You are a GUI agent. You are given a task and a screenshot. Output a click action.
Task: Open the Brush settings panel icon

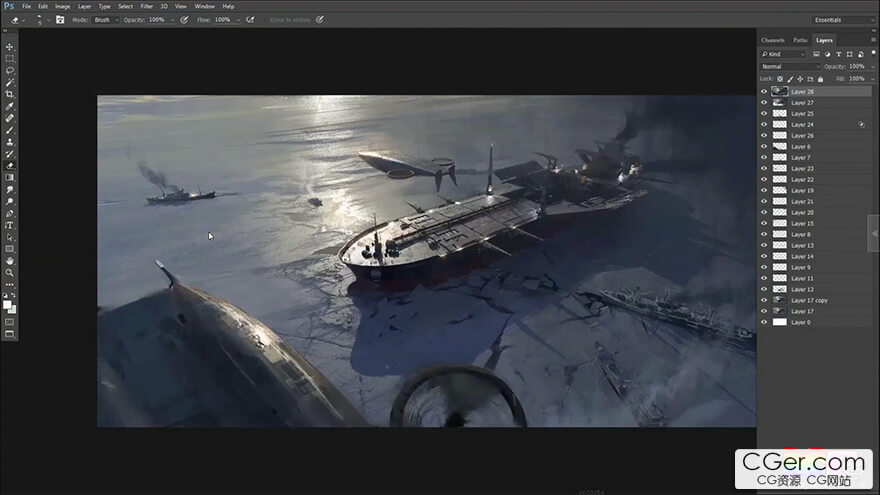click(x=60, y=20)
